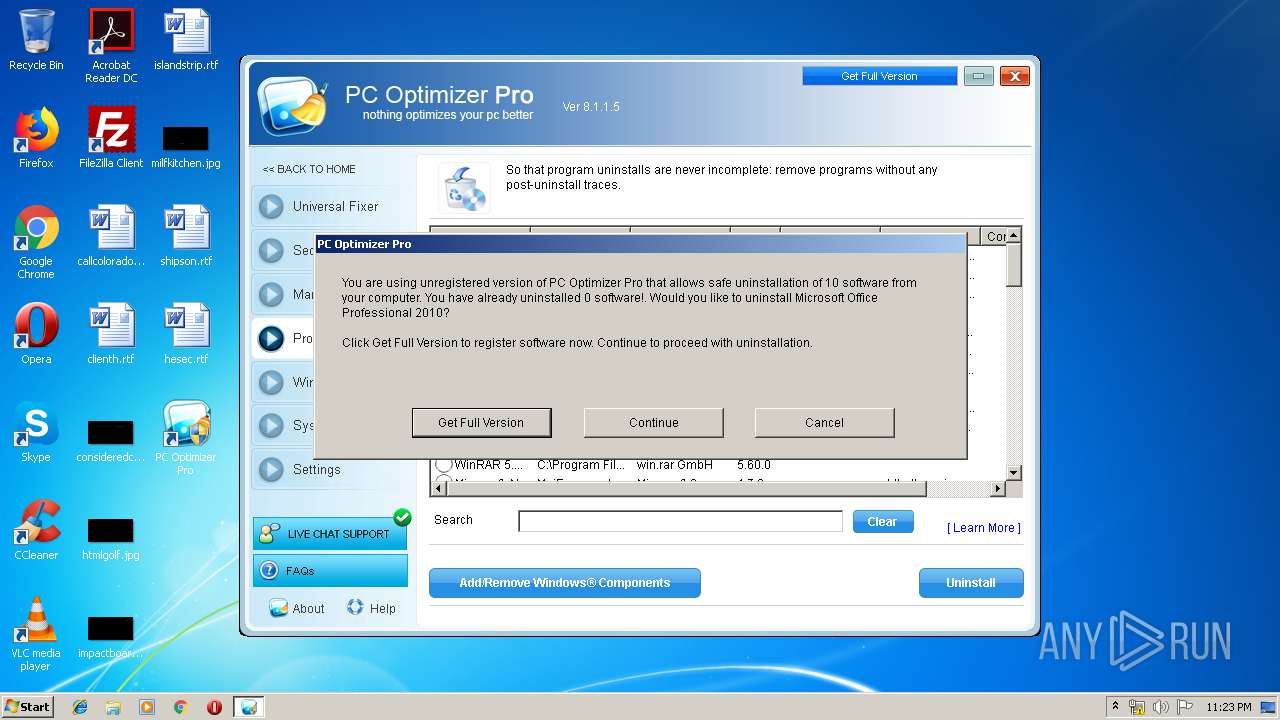Viewport: 1280px width, 720px height.
Task: Click the 5.60.0 version cell
Action: click(754, 465)
